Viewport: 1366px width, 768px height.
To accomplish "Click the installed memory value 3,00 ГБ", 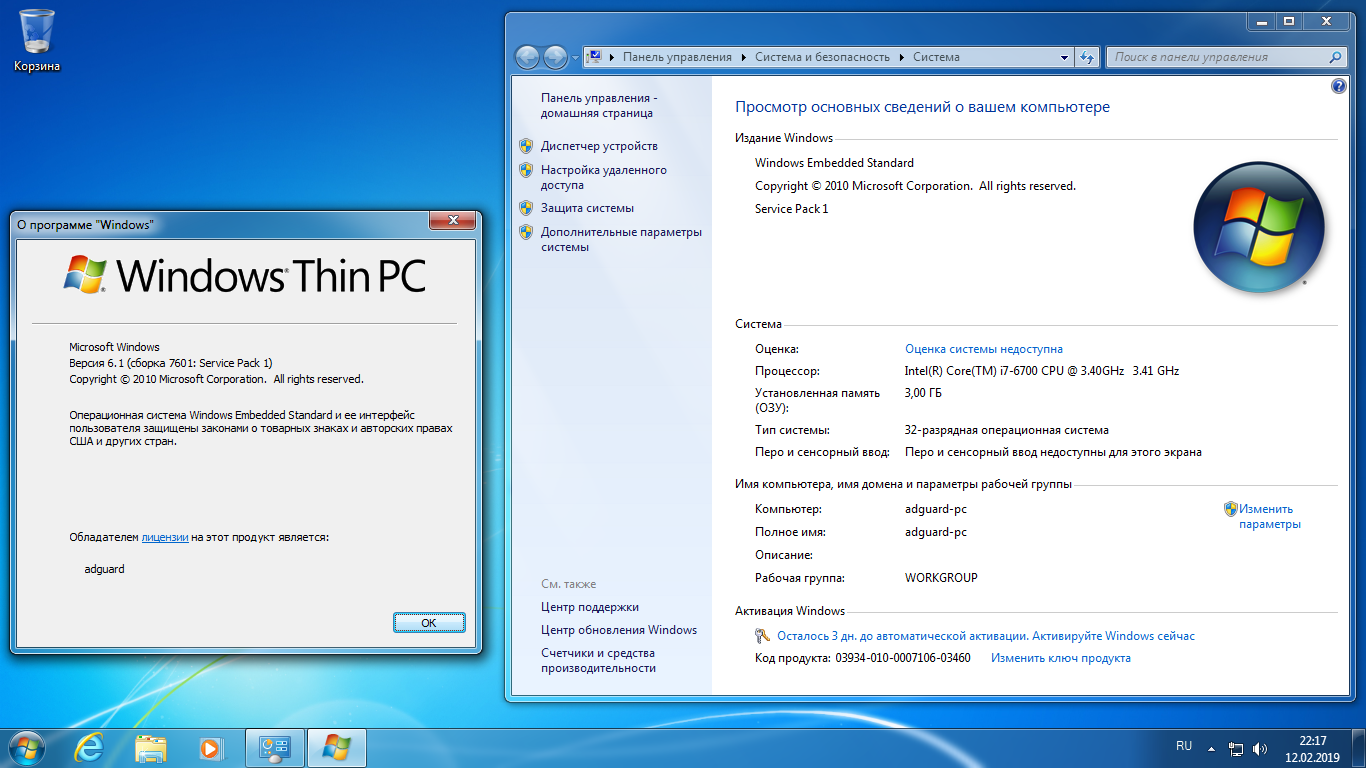I will point(923,393).
